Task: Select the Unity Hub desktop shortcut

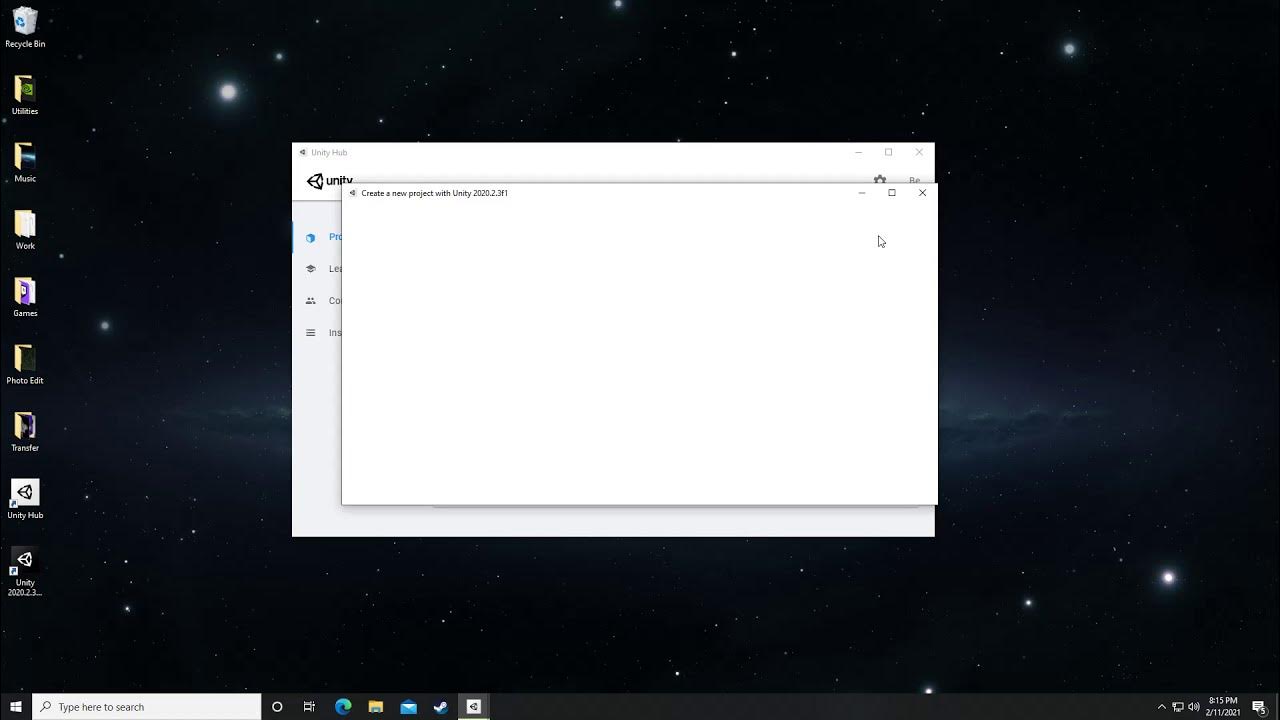Action: (25, 499)
